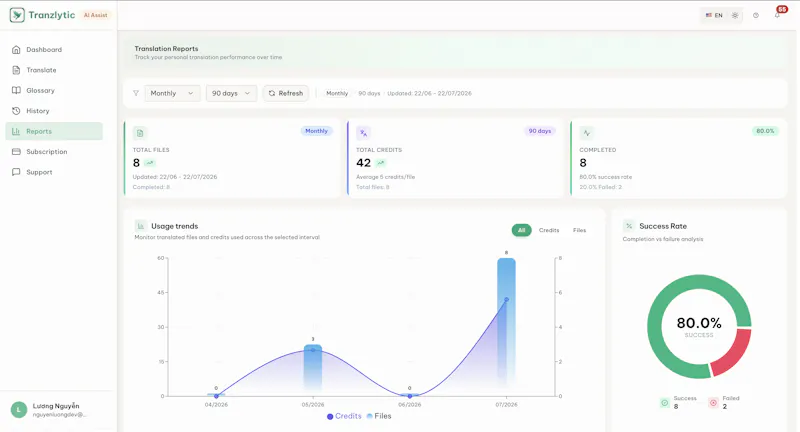This screenshot has width=800, height=432.
Task: Click the "20.0% Failed: 2" text
Action: pos(601,187)
